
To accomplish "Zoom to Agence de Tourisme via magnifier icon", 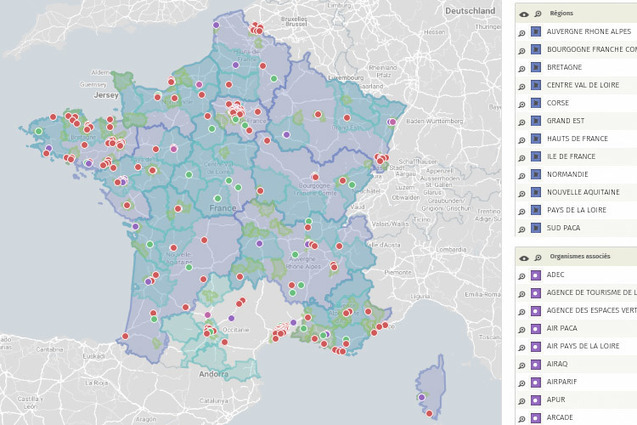I will pos(522,294).
